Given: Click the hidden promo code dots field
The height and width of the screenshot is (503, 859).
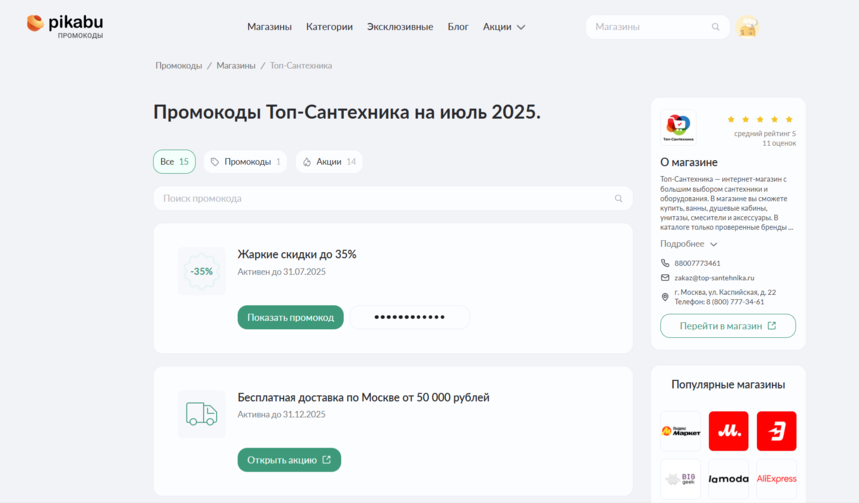Looking at the screenshot, I should [410, 317].
